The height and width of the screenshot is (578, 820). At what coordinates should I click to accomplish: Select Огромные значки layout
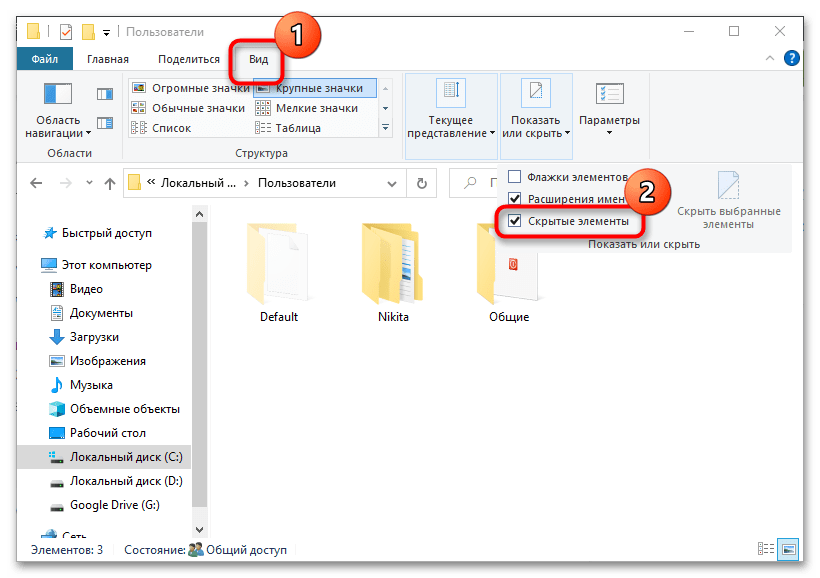point(191,88)
